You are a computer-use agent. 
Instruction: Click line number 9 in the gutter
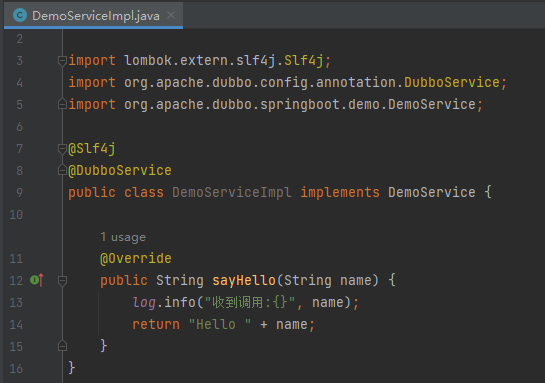(19, 193)
